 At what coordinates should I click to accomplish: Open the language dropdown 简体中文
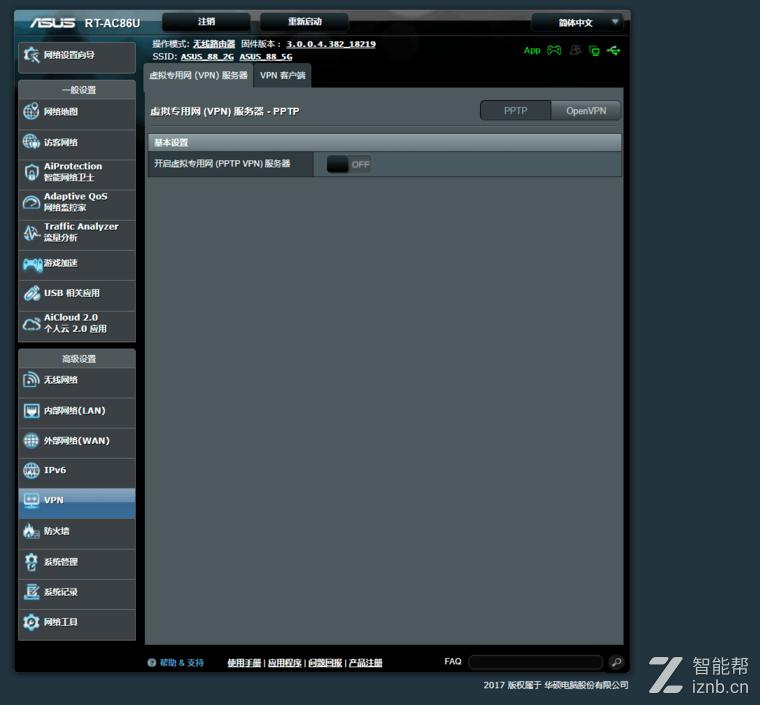tap(576, 23)
